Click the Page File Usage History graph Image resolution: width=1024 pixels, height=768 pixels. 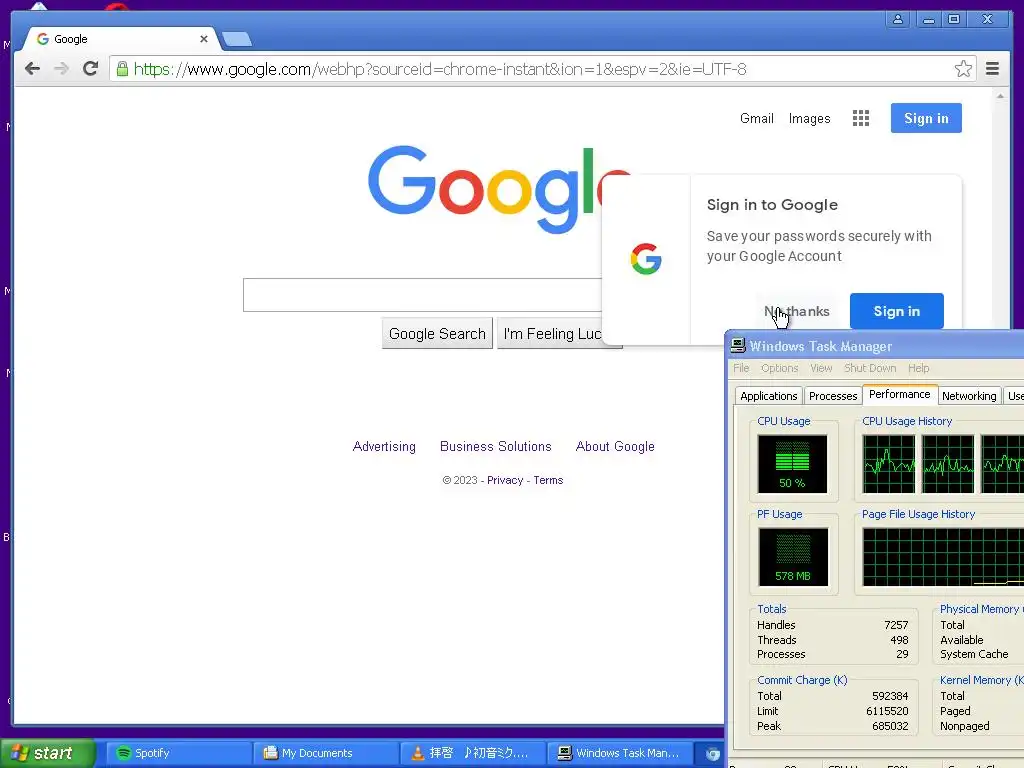click(943, 557)
